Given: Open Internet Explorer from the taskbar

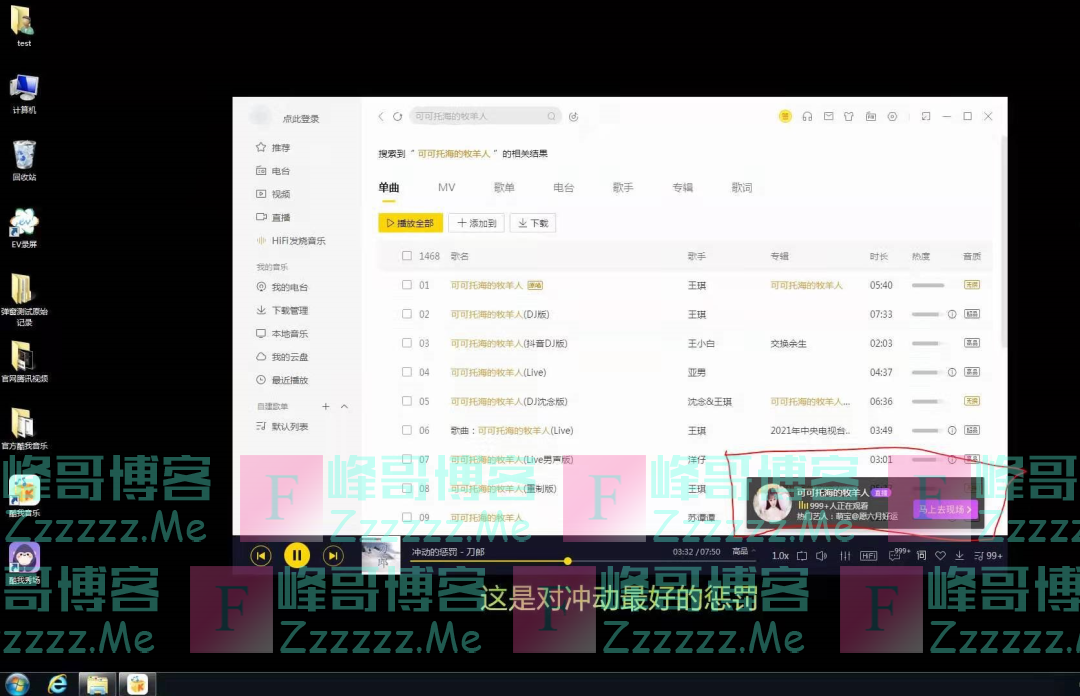Looking at the screenshot, I should coord(57,684).
